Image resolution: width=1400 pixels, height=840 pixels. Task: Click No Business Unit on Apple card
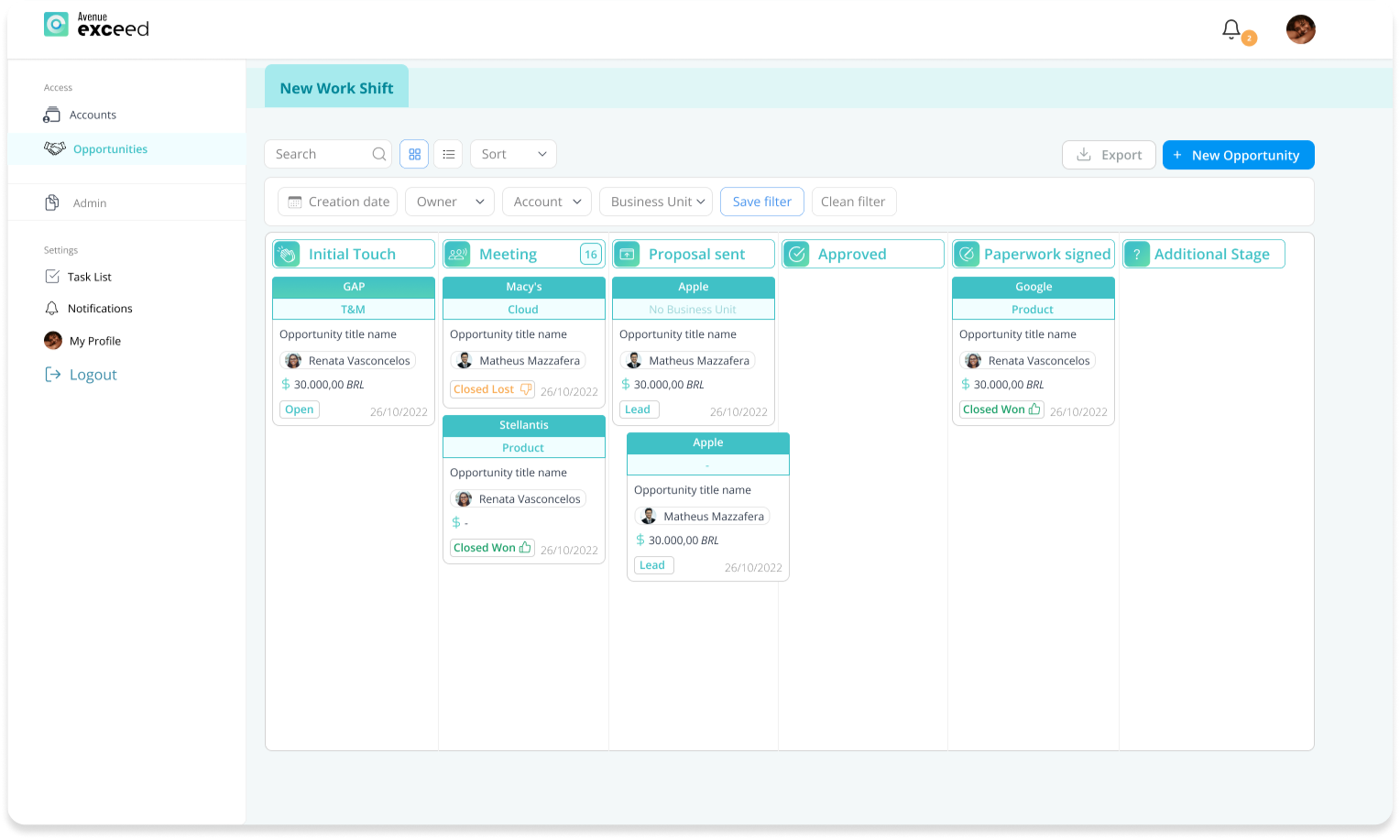[x=693, y=310]
